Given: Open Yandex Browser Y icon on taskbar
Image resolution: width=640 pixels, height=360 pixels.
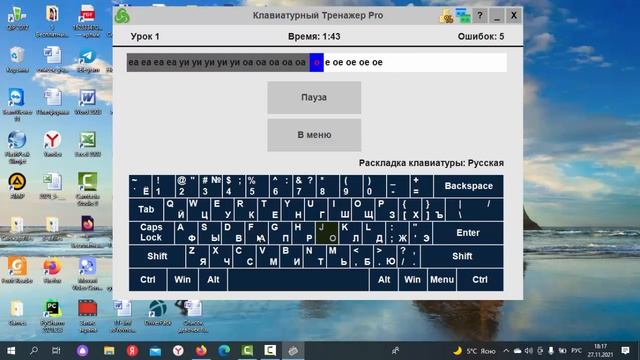Looking at the screenshot, I should 178,351.
